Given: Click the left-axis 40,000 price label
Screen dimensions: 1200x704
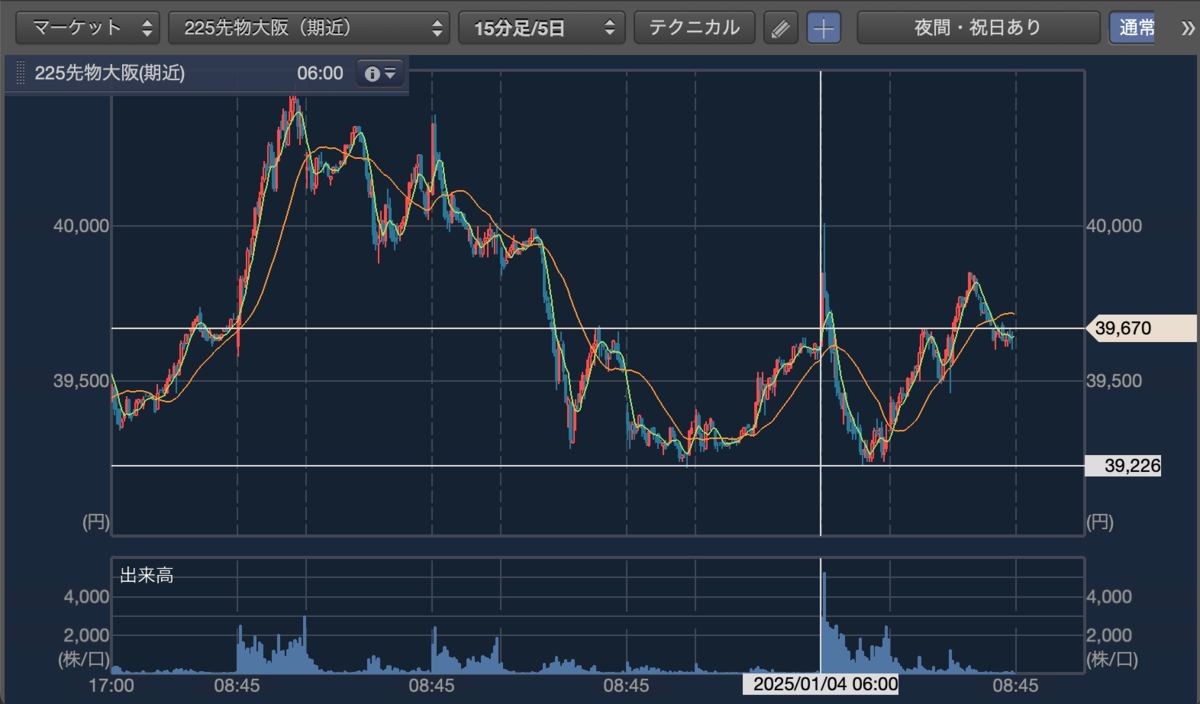Looking at the screenshot, I should [x=80, y=226].
